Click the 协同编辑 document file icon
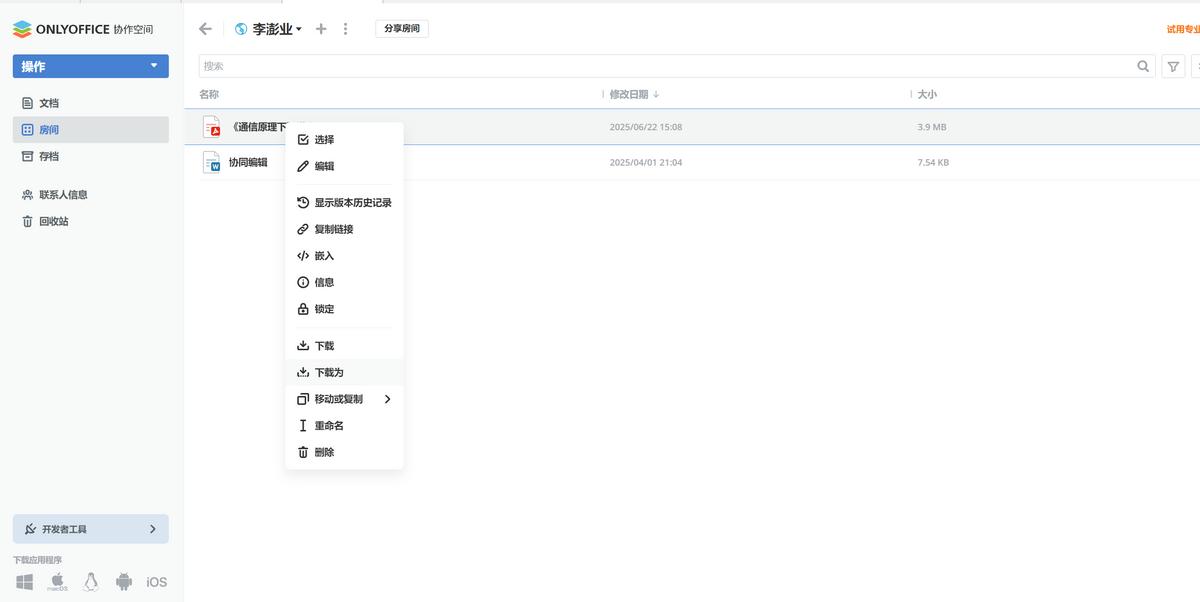The width and height of the screenshot is (1200, 602). coord(211,162)
